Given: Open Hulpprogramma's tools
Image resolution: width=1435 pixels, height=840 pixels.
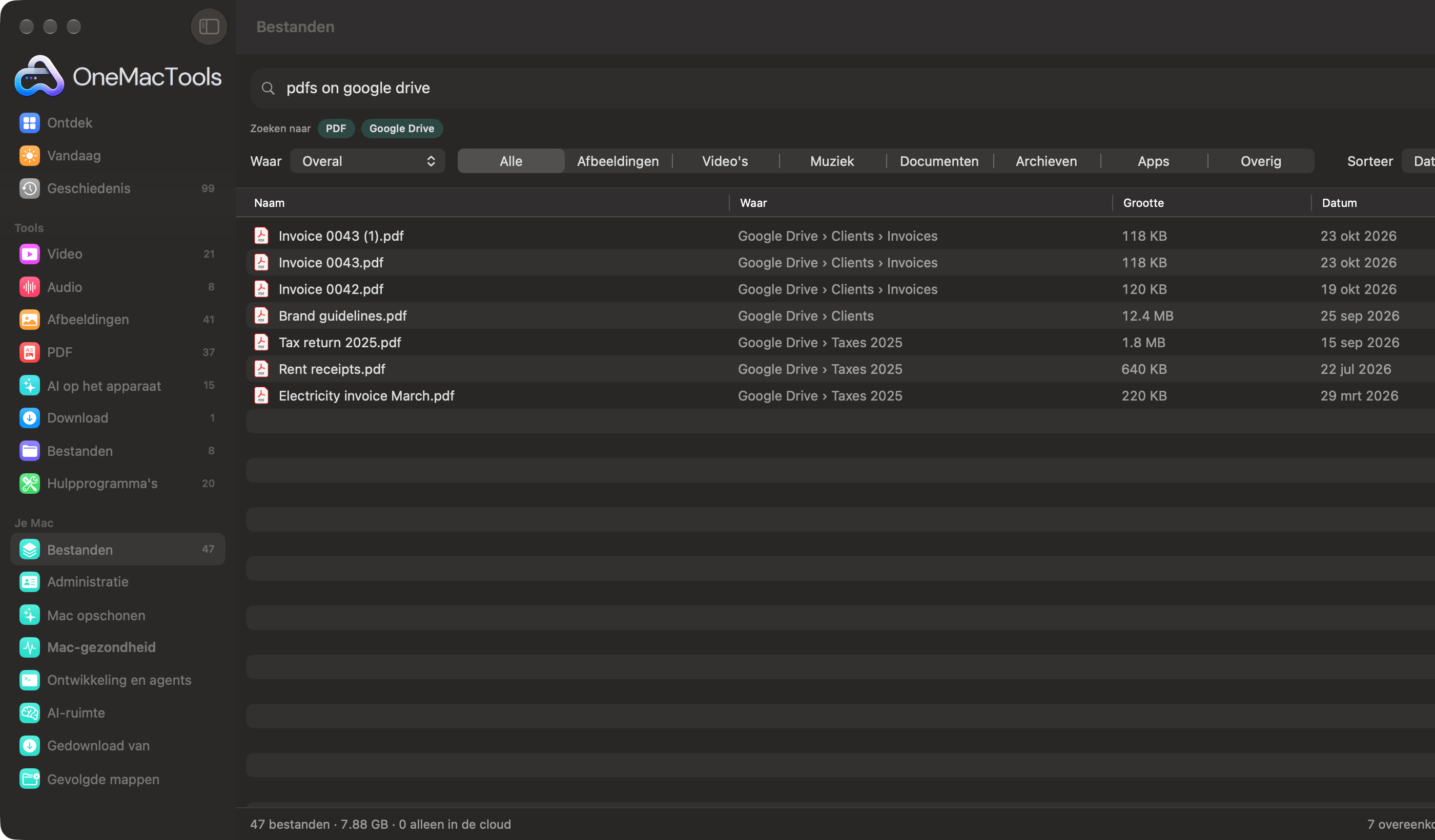Looking at the screenshot, I should (x=117, y=483).
